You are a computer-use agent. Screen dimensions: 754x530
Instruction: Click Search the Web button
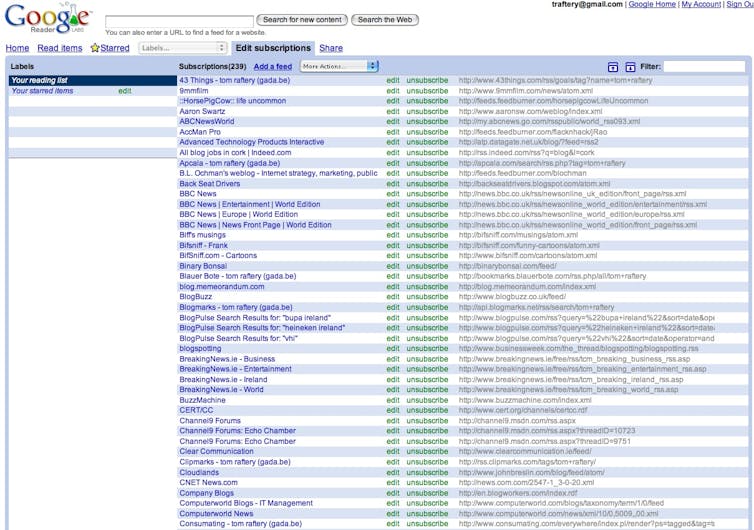click(385, 20)
